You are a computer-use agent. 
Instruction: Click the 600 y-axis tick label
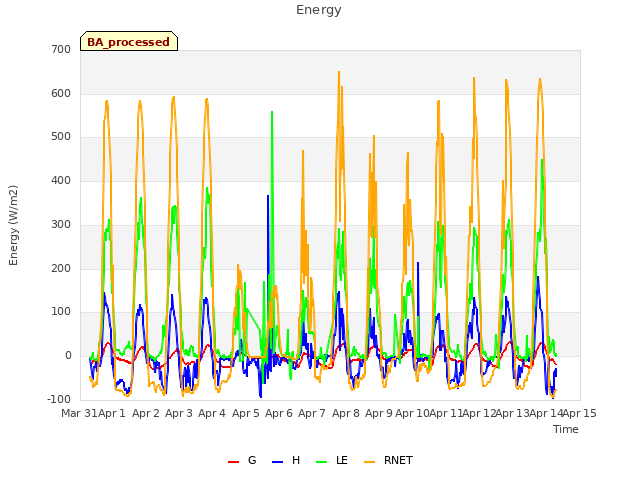coord(61,93)
